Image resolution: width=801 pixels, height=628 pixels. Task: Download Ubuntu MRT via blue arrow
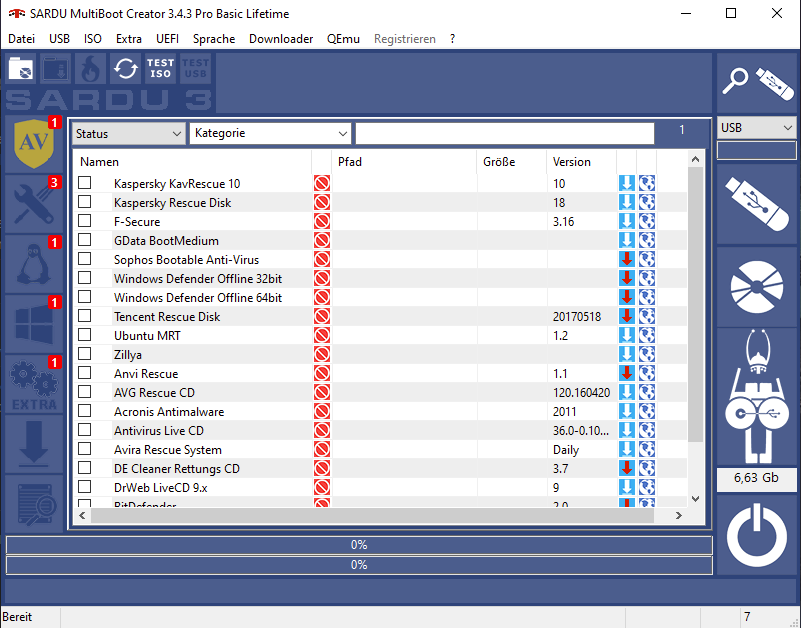tap(626, 335)
